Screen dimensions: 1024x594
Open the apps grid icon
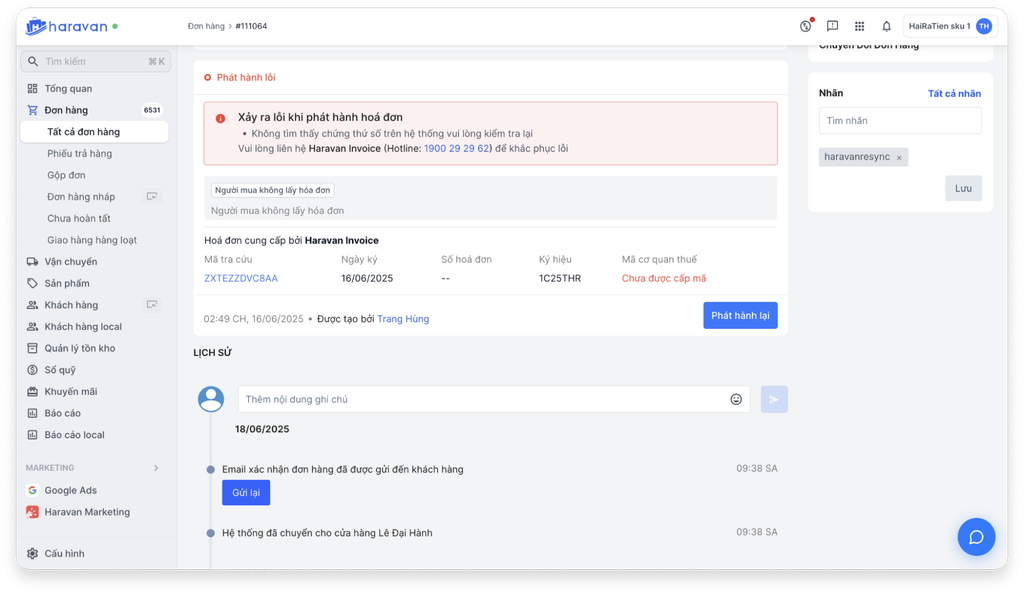pyautogui.click(x=859, y=26)
